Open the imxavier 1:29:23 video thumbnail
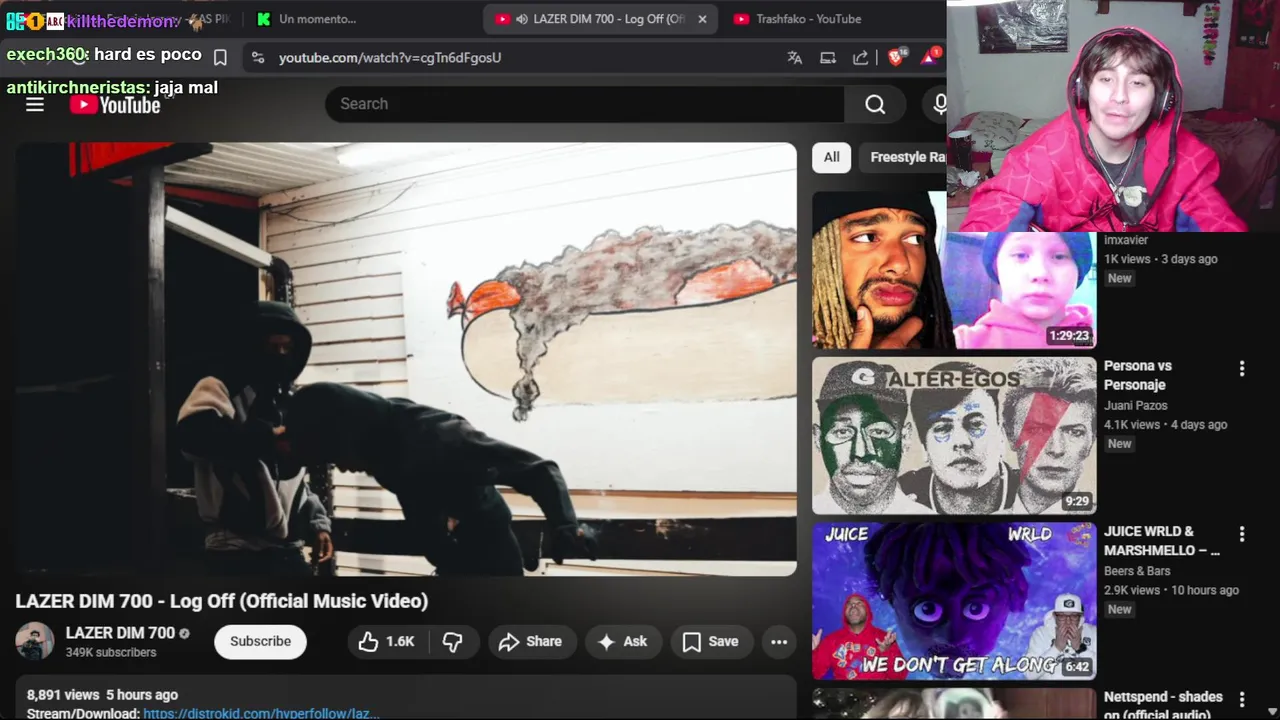 pyautogui.click(x=953, y=290)
